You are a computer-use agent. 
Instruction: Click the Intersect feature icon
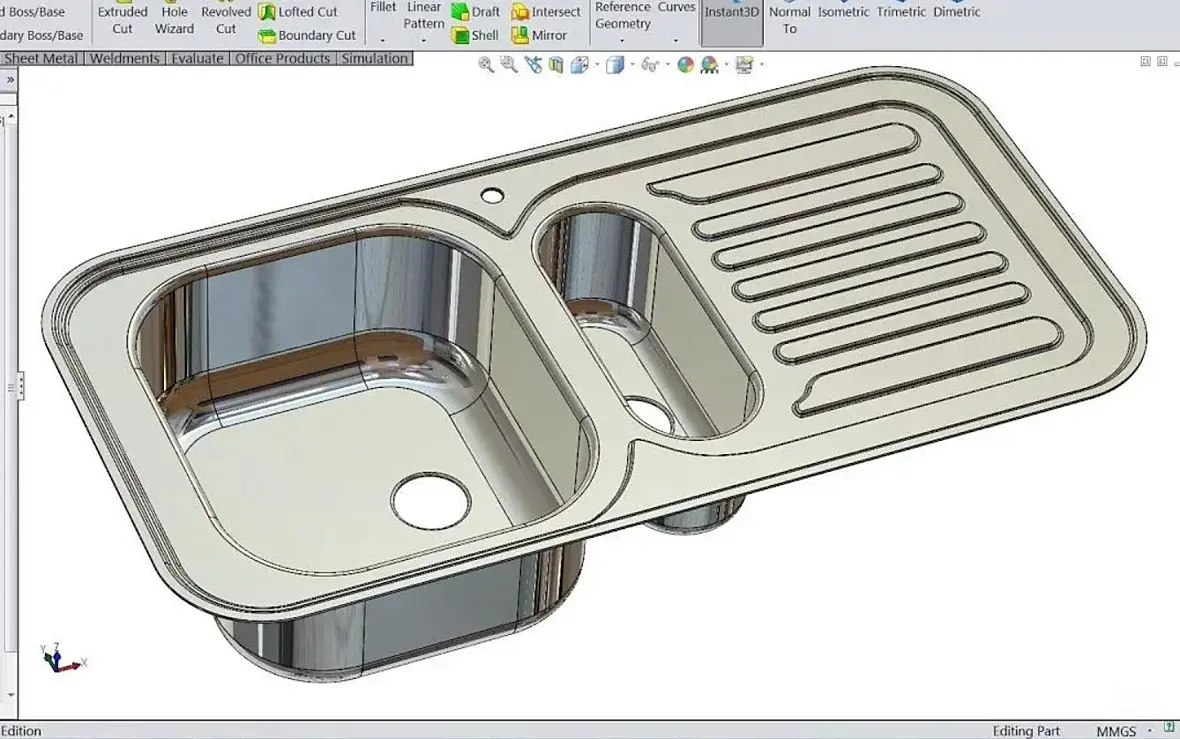520,12
